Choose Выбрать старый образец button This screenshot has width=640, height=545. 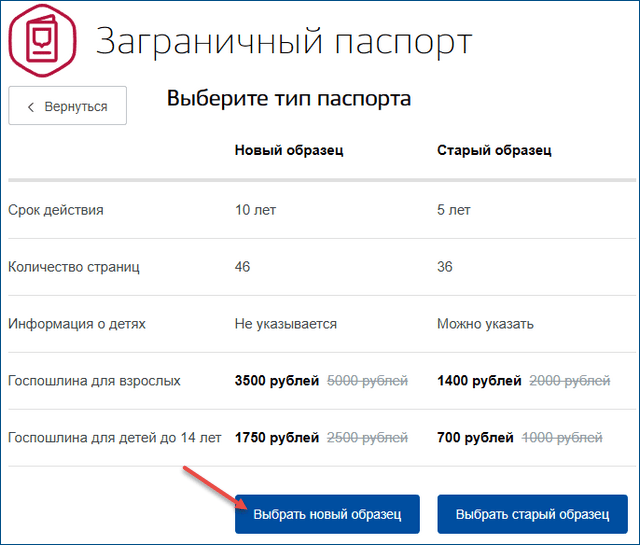[x=533, y=514]
